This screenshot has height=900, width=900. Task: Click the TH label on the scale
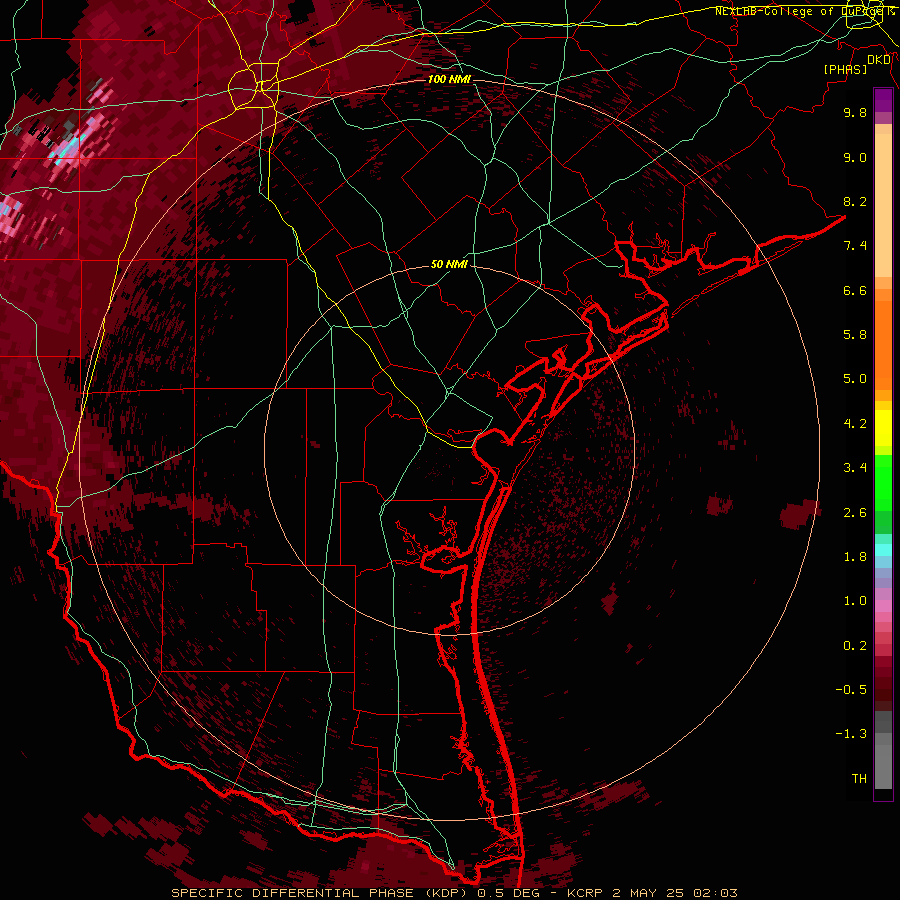859,779
